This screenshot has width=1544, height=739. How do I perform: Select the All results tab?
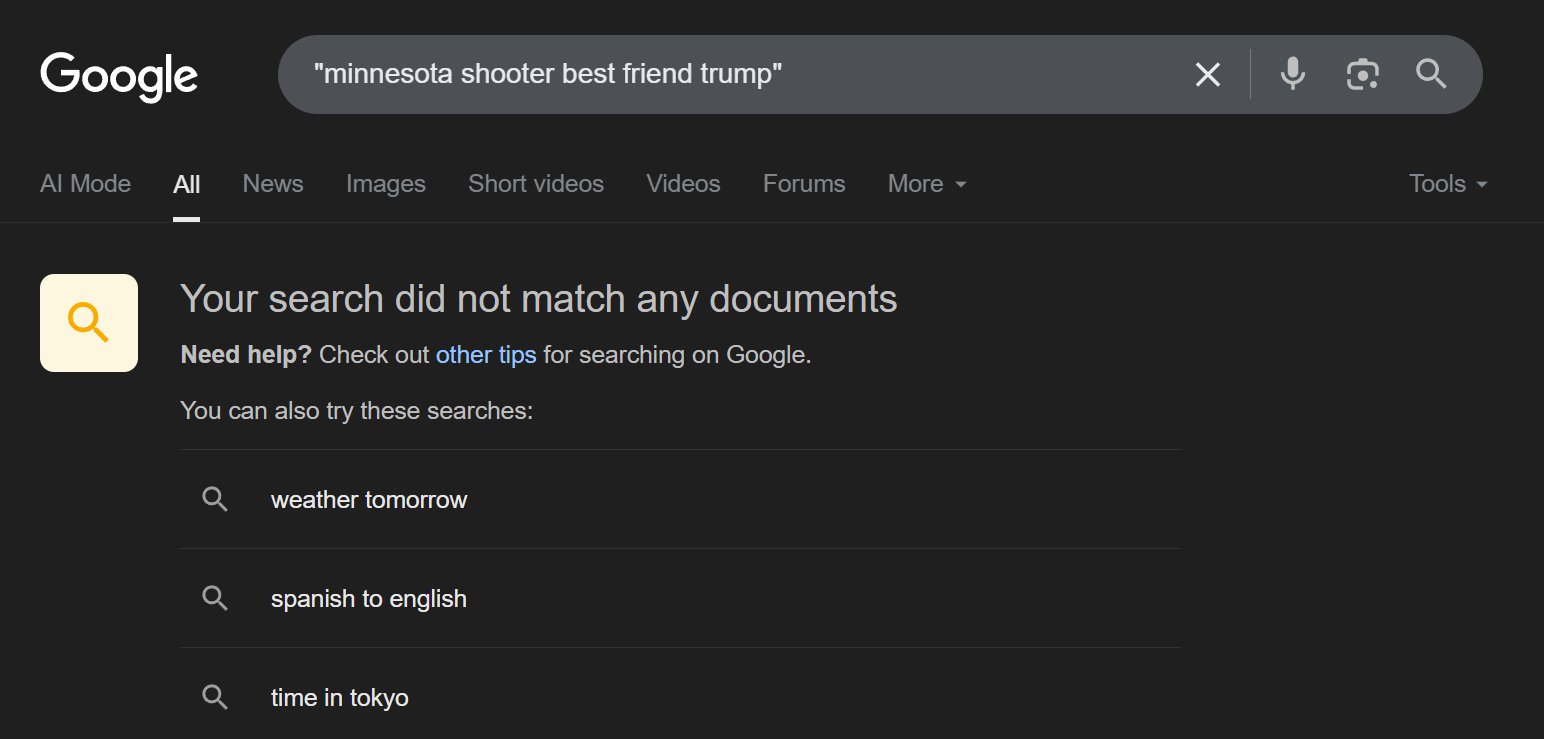[x=186, y=184]
